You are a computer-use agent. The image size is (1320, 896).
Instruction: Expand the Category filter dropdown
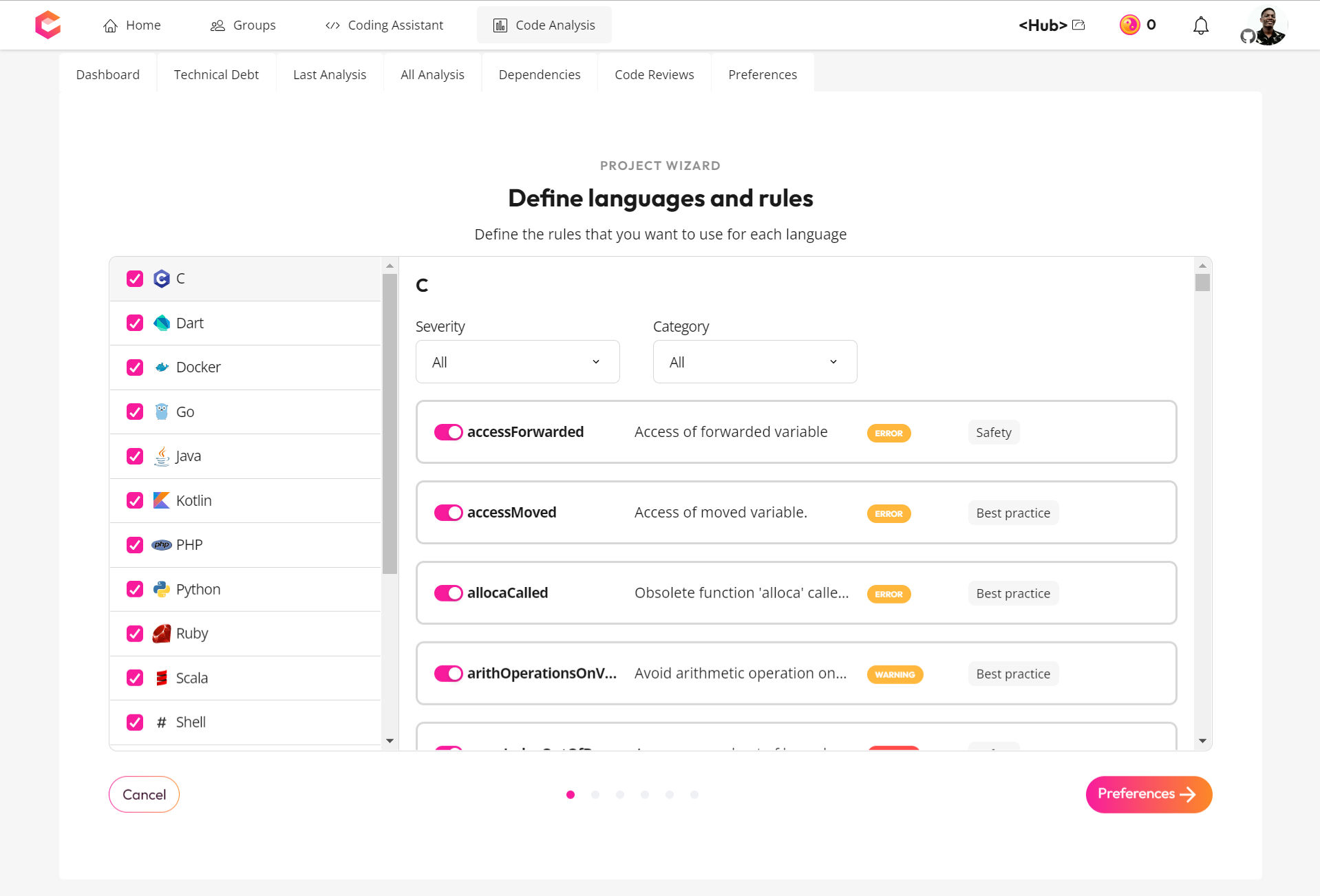tap(754, 361)
